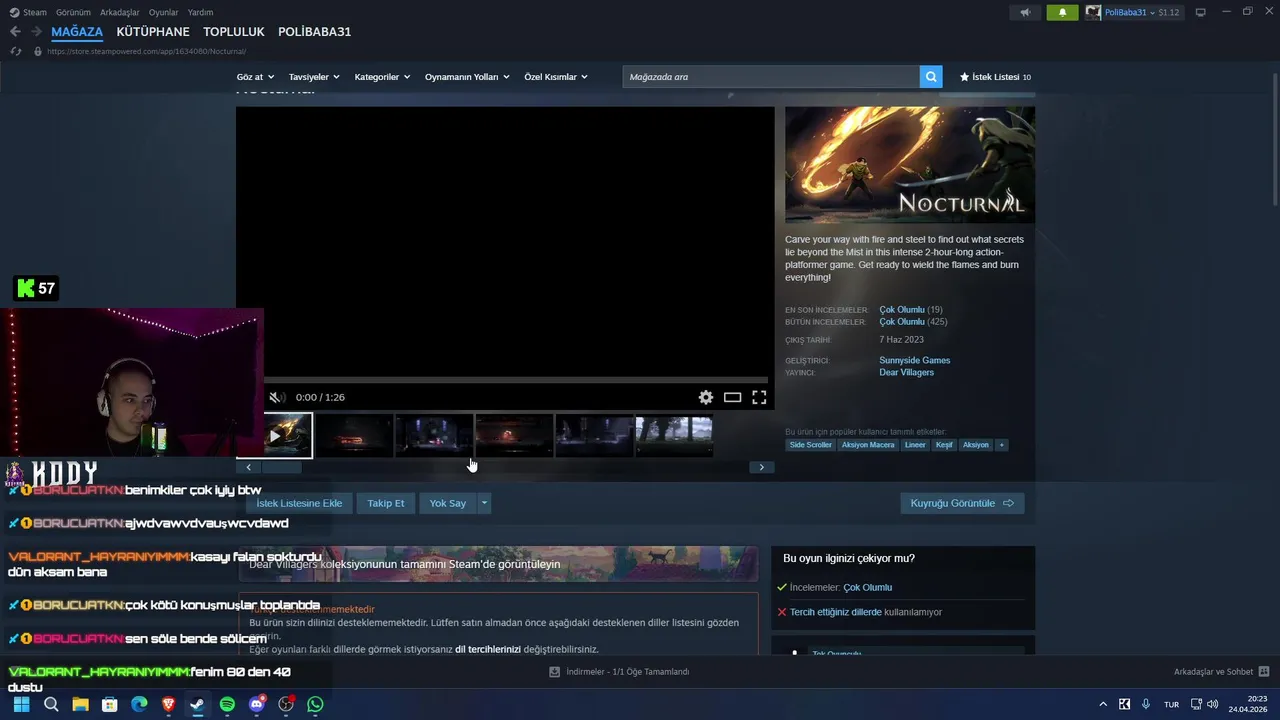Open Microsoft Edge from the taskbar
Viewport: 1280px width, 720px height.
[x=139, y=704]
